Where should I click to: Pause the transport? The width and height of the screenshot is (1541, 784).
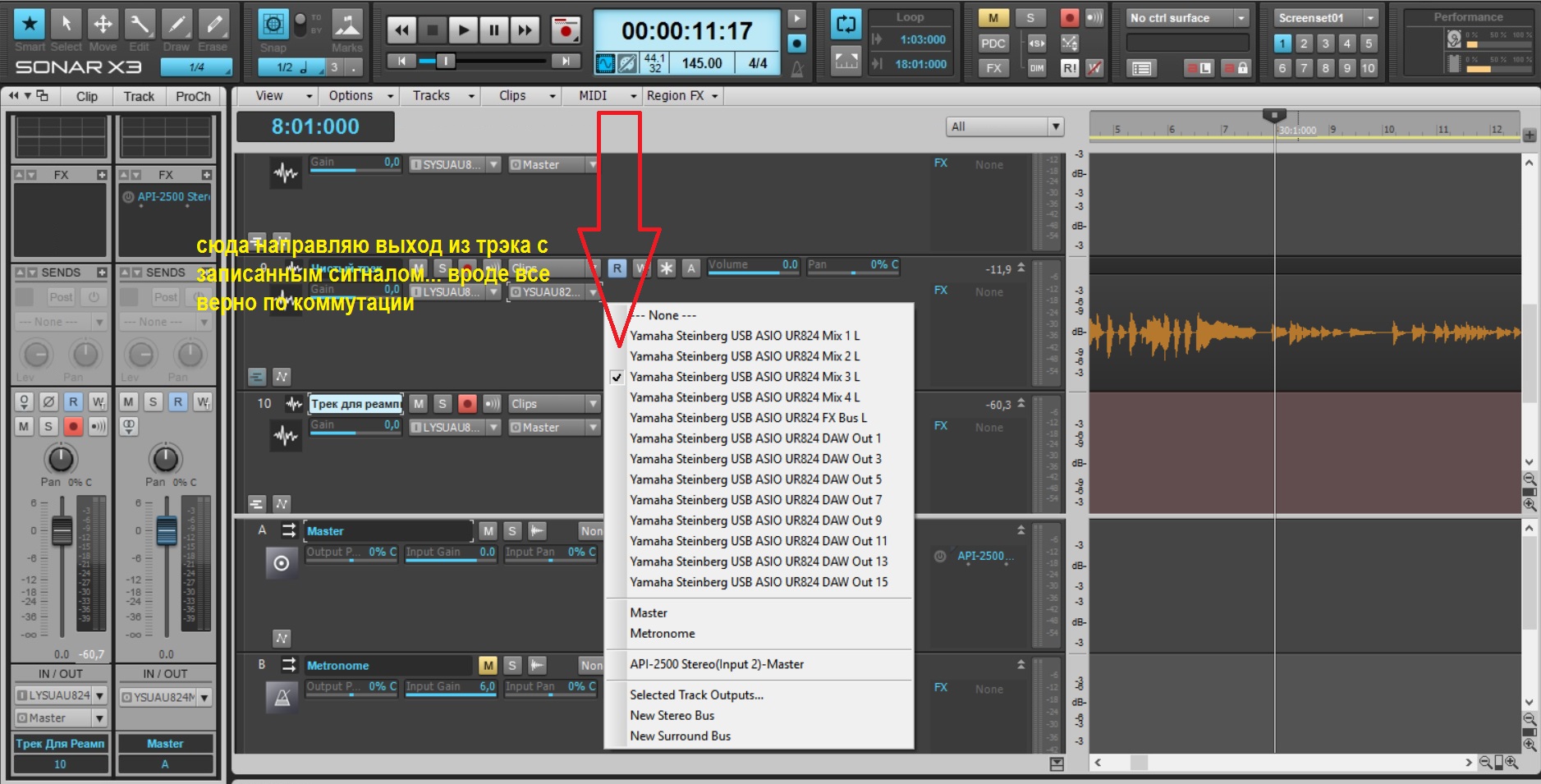tap(493, 30)
